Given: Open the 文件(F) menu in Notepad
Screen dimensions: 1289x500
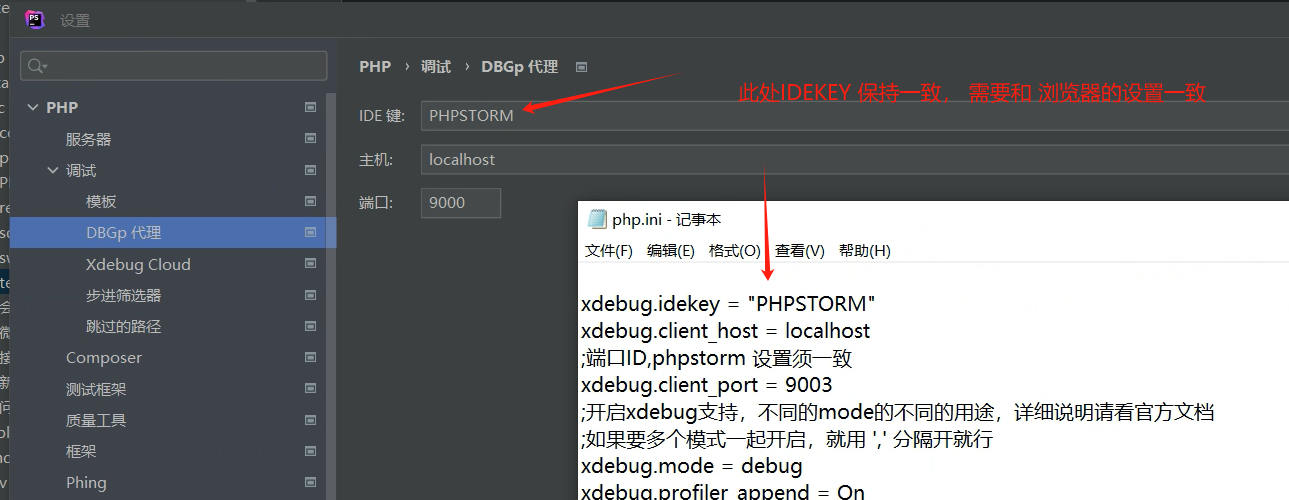Looking at the screenshot, I should coord(609,250).
